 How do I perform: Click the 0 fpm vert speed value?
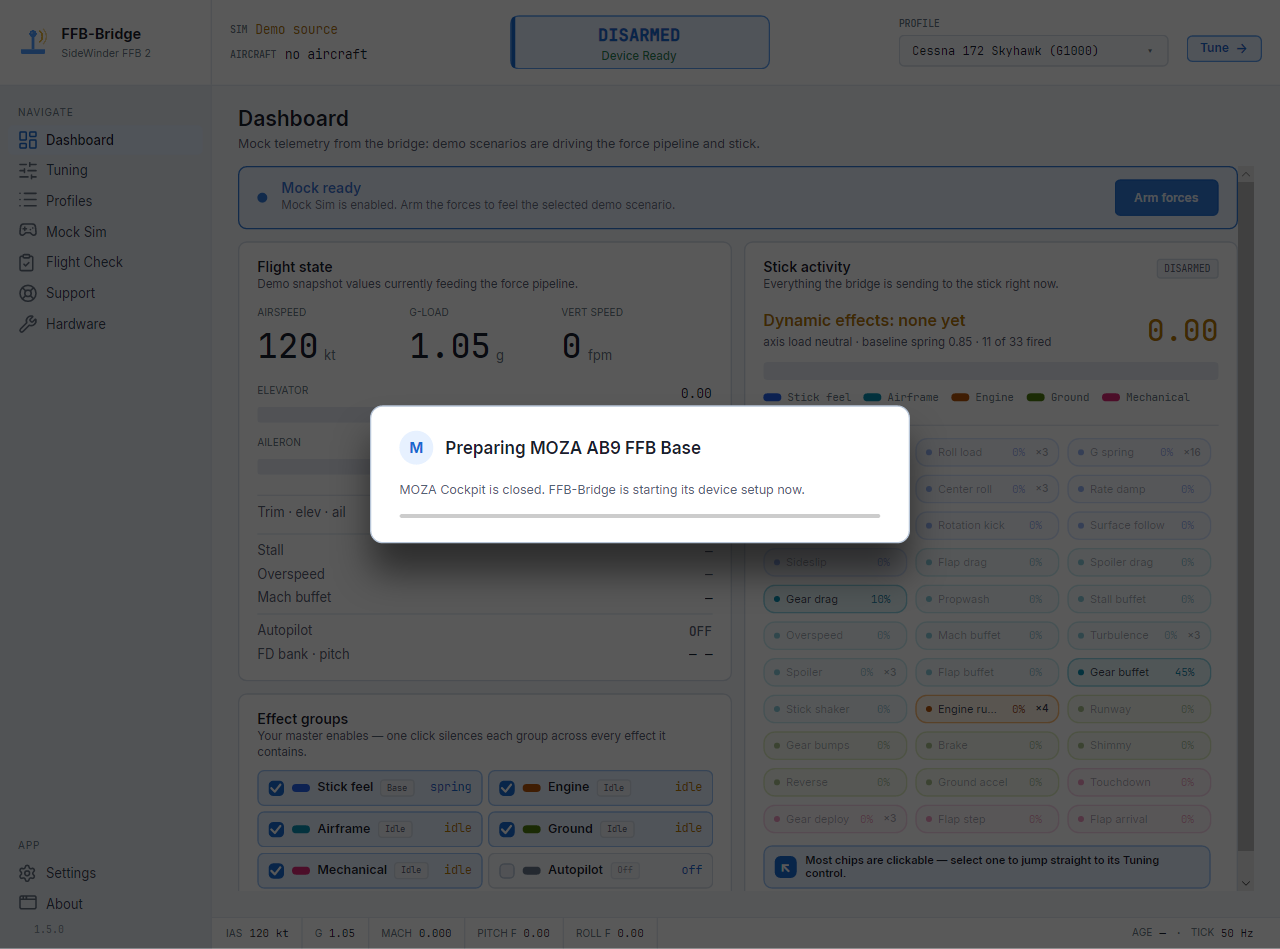click(x=586, y=347)
